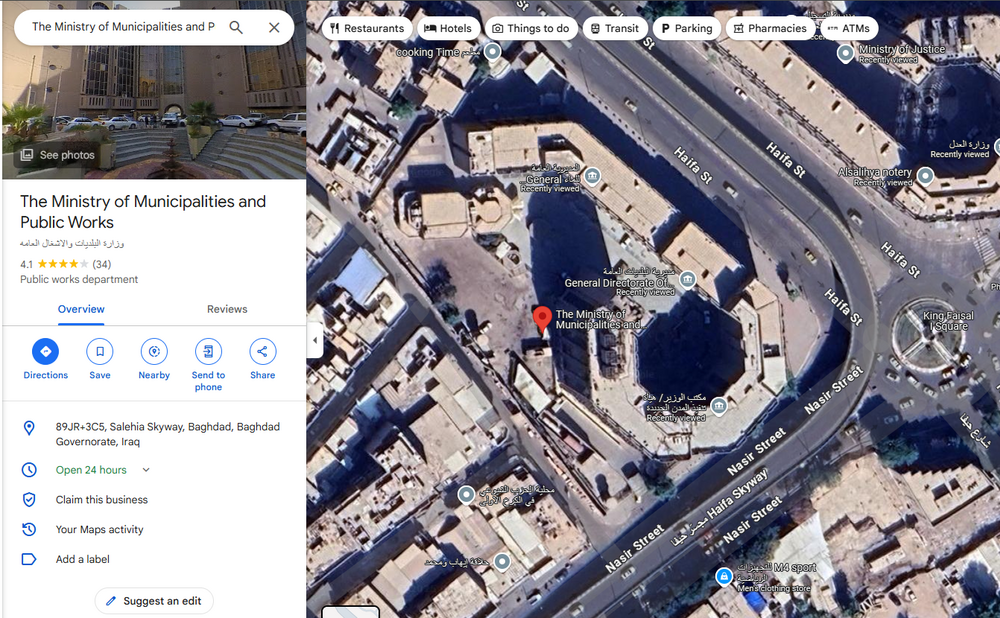Clear the search box with X

(274, 27)
